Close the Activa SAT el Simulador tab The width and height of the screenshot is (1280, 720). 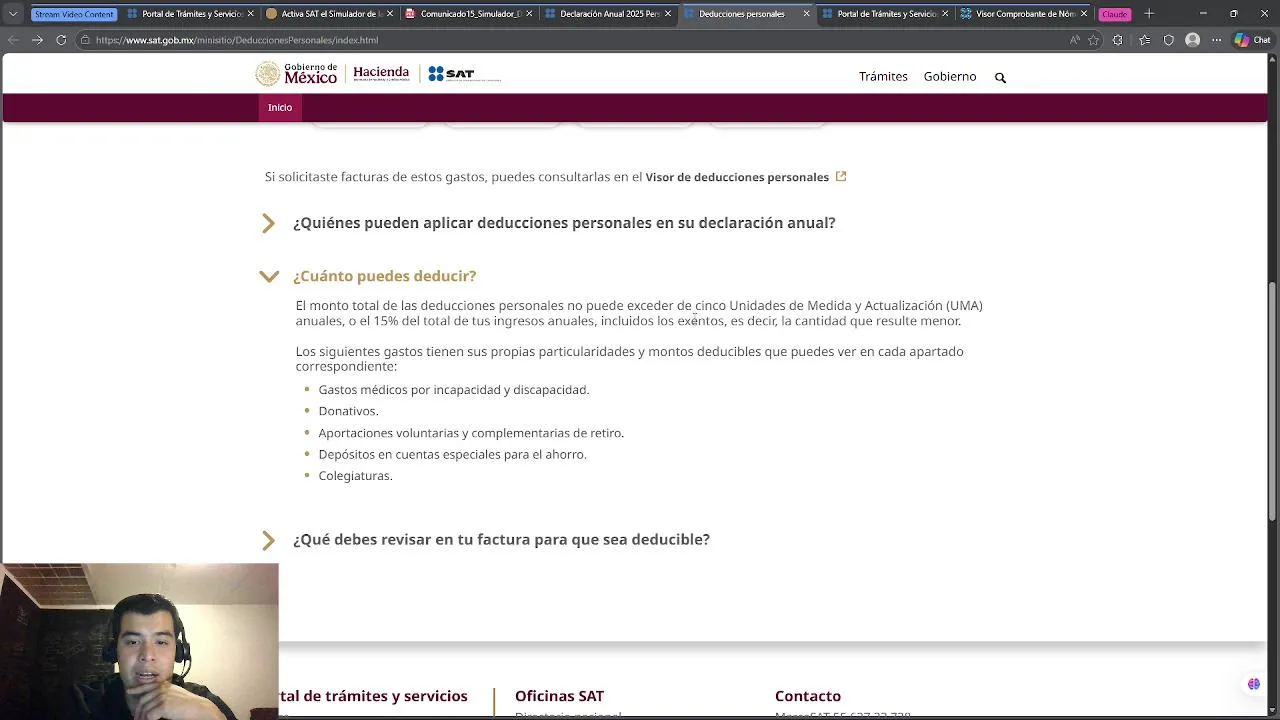pos(389,14)
